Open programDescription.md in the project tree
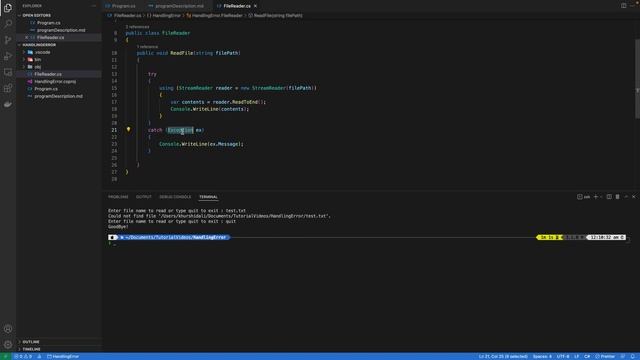This screenshot has width=640, height=360. [x=59, y=96]
